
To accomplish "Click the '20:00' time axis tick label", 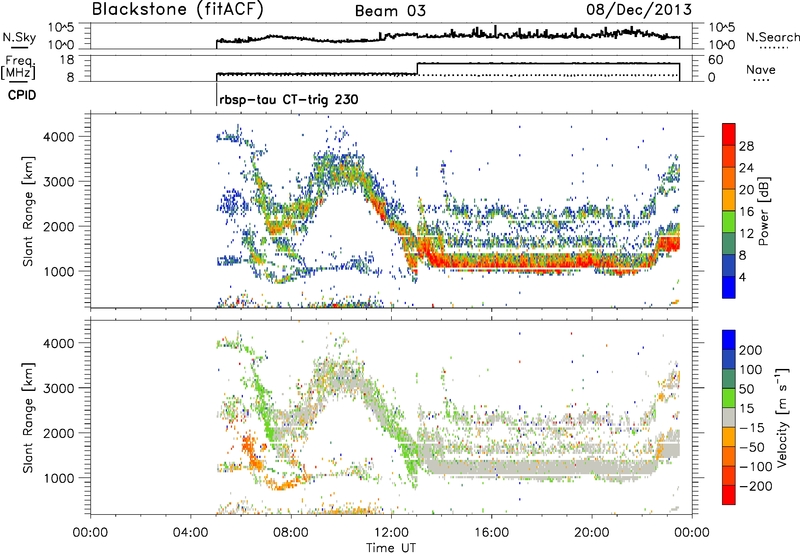I will 591,533.
